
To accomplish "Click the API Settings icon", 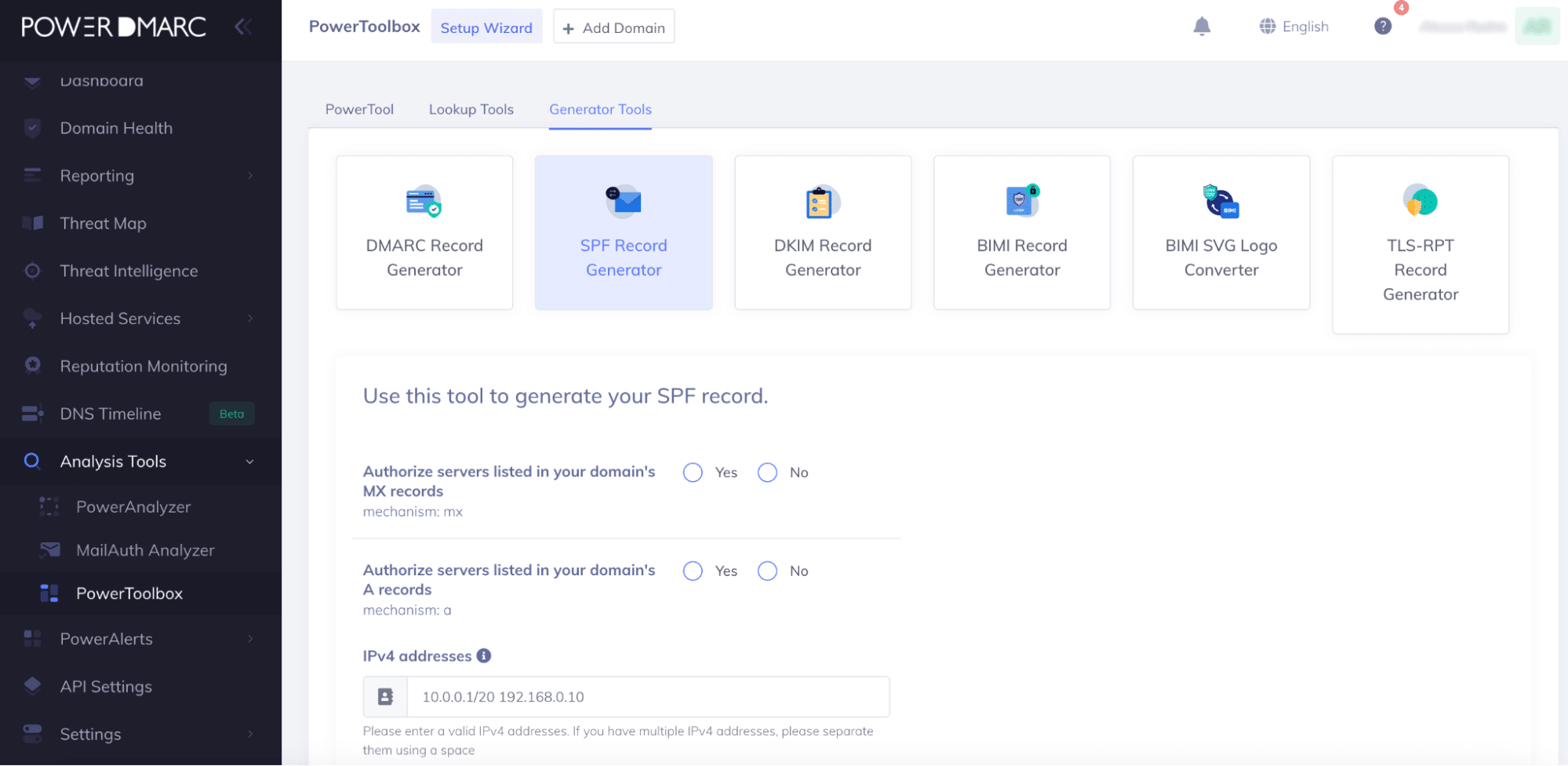I will pyautogui.click(x=32, y=686).
